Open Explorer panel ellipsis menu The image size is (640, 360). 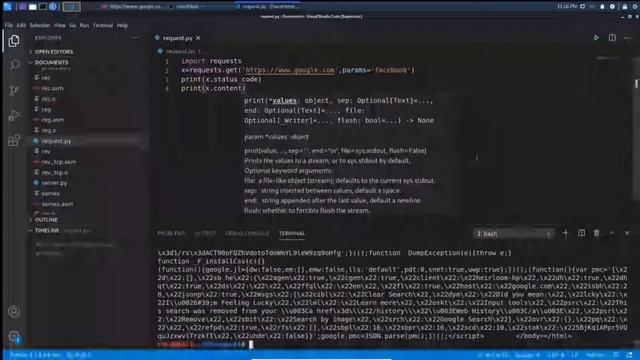pos(135,38)
